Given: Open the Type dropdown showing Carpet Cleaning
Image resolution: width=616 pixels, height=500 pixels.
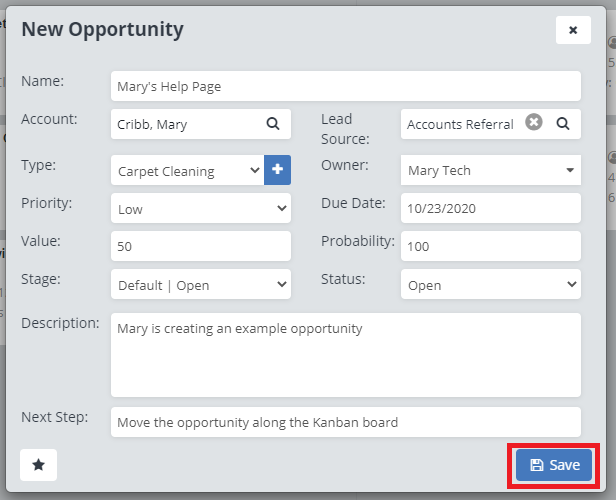Looking at the screenshot, I should click(x=187, y=171).
